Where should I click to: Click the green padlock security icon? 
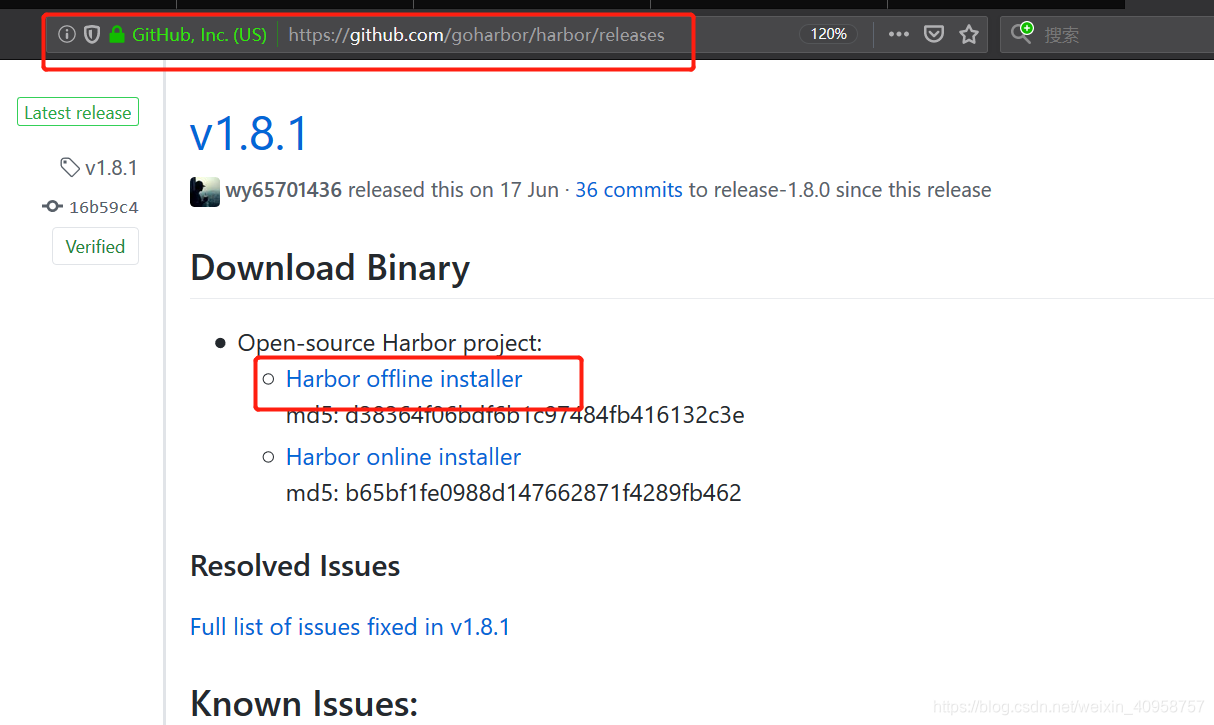click(x=117, y=35)
